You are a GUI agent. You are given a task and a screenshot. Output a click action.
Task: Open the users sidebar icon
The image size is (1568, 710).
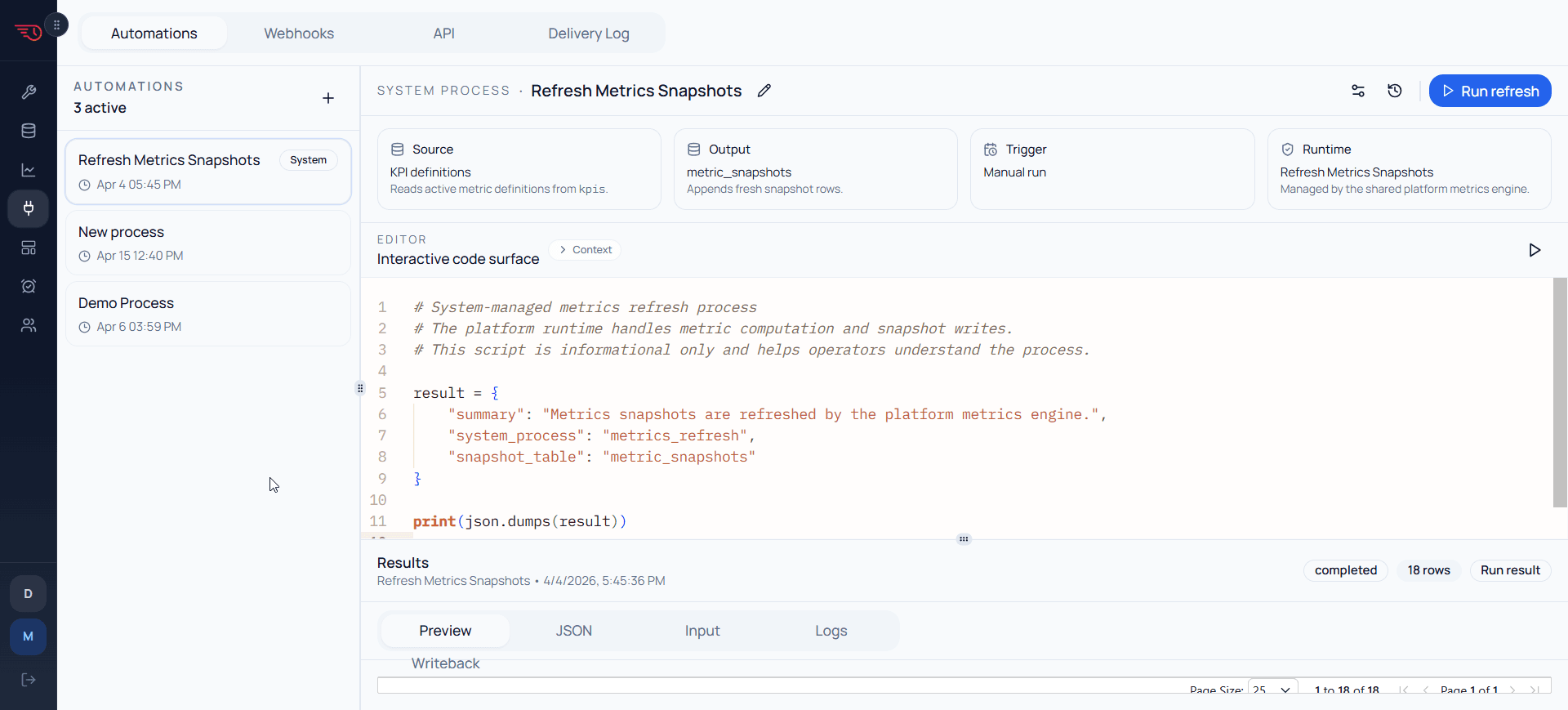click(x=29, y=325)
